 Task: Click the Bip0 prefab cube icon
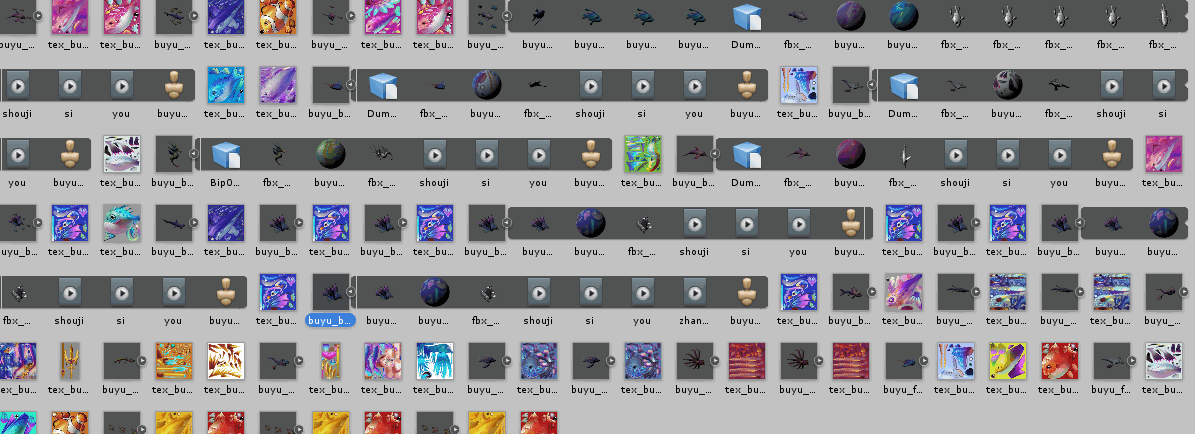coord(226,155)
